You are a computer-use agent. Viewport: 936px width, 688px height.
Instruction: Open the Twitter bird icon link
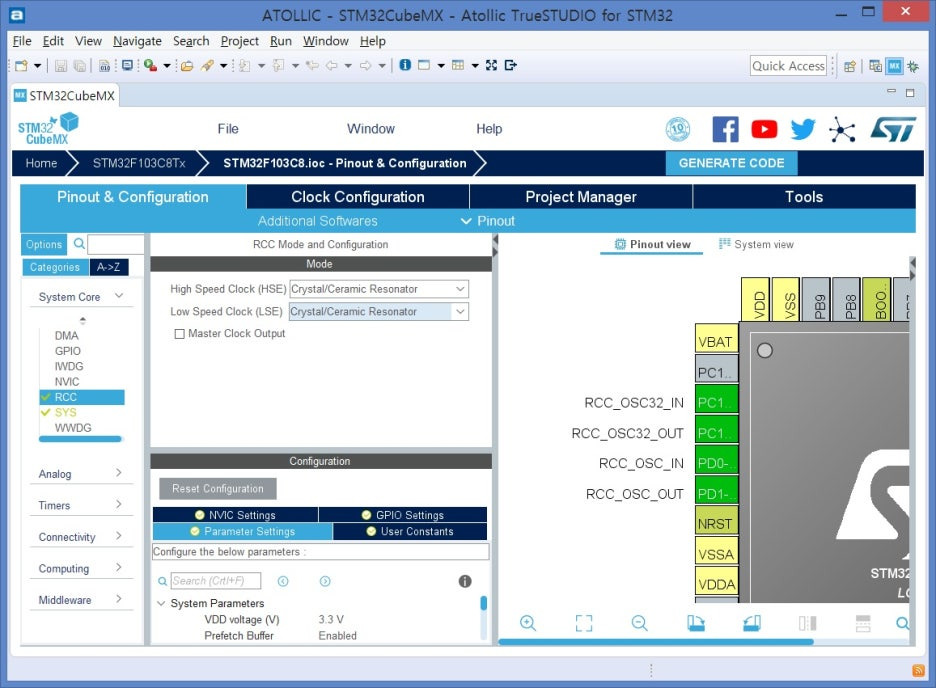tap(803, 129)
